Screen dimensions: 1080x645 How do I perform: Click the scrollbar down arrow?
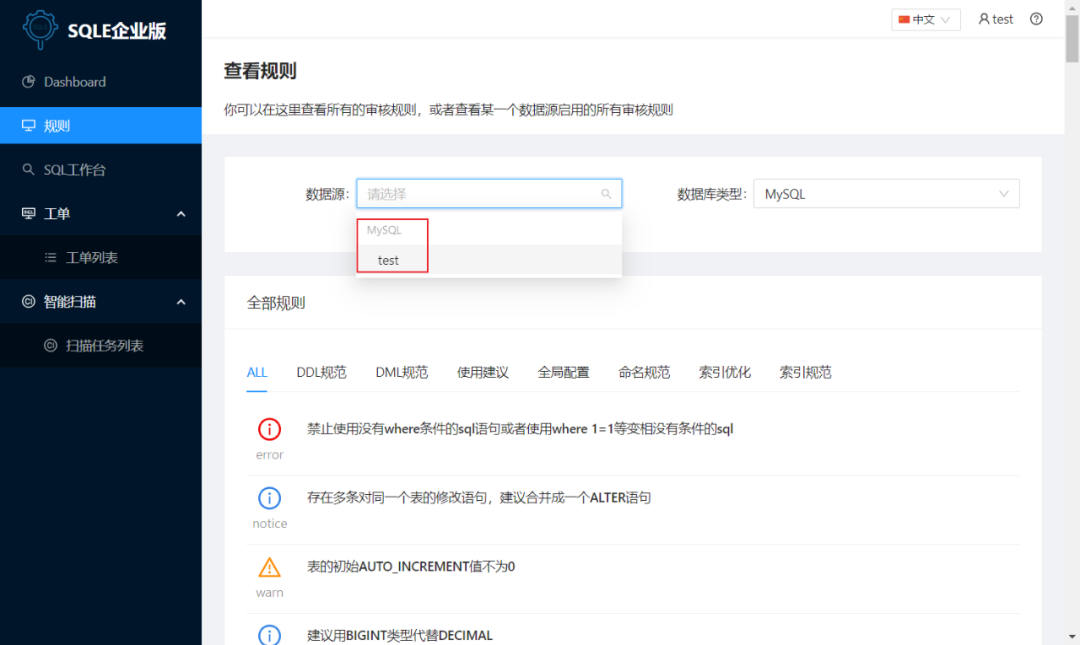point(1072,637)
